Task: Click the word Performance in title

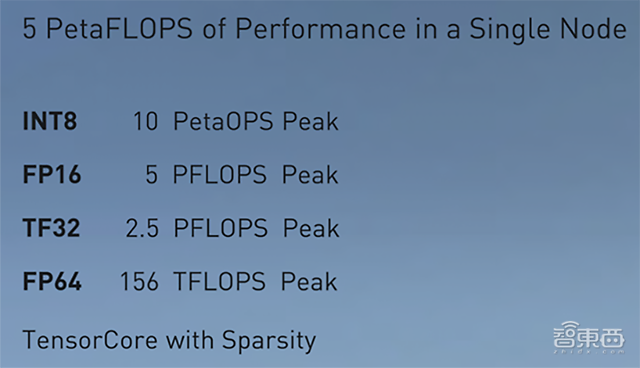Action: (x=321, y=29)
